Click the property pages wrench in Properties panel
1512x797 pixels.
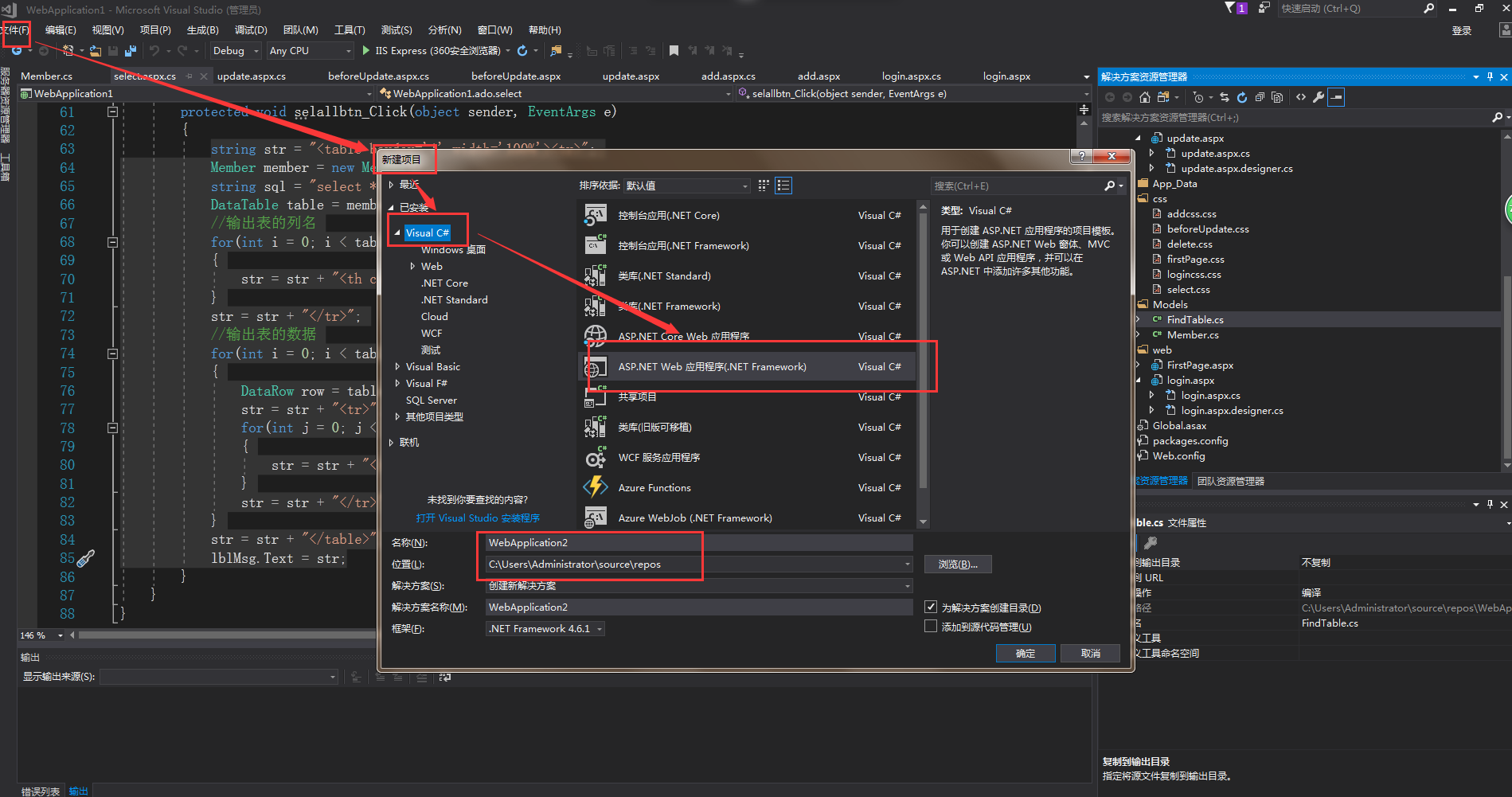[1151, 543]
